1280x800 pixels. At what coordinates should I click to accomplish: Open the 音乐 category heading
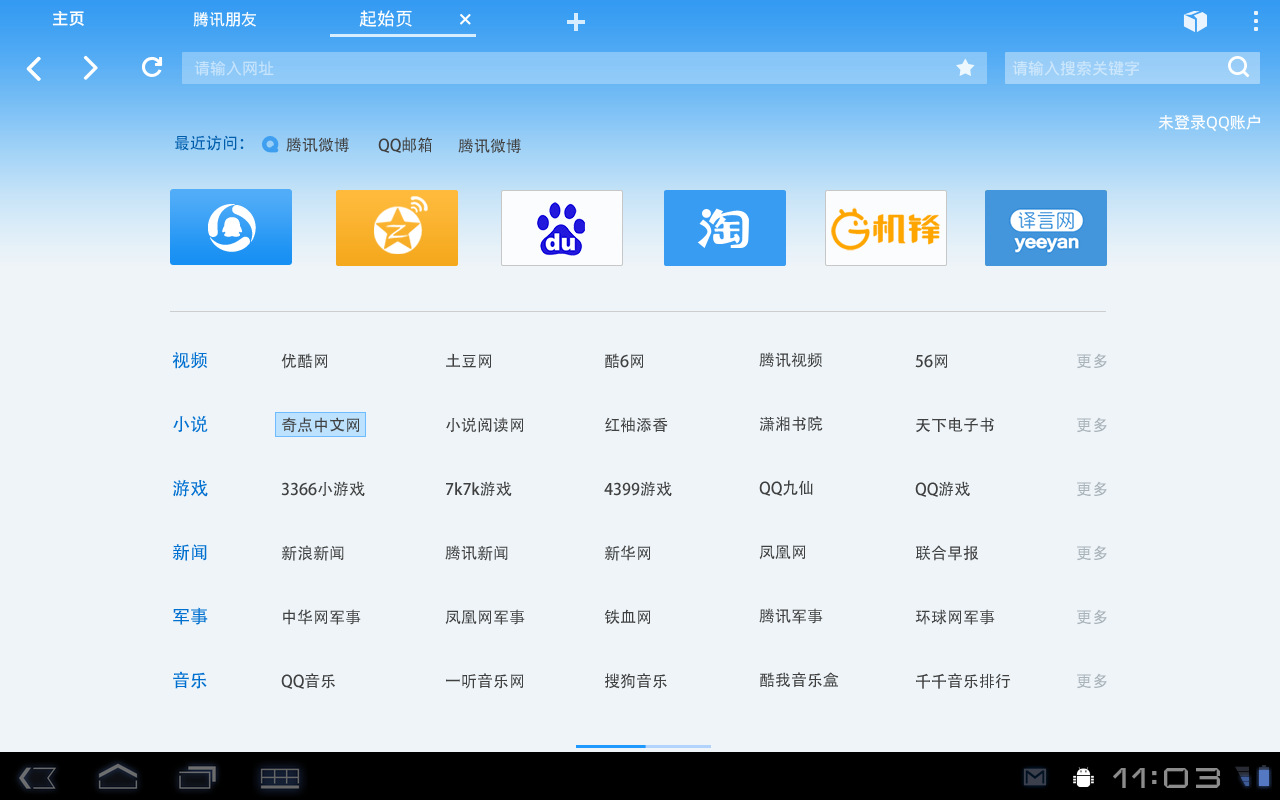(190, 681)
